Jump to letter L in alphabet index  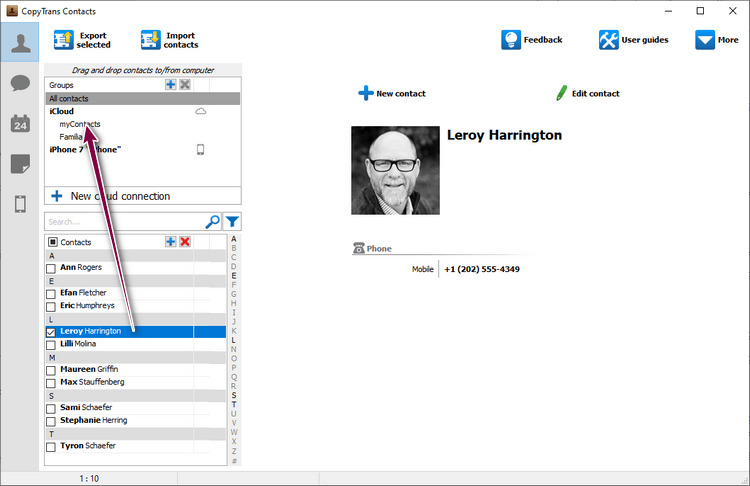[234, 340]
